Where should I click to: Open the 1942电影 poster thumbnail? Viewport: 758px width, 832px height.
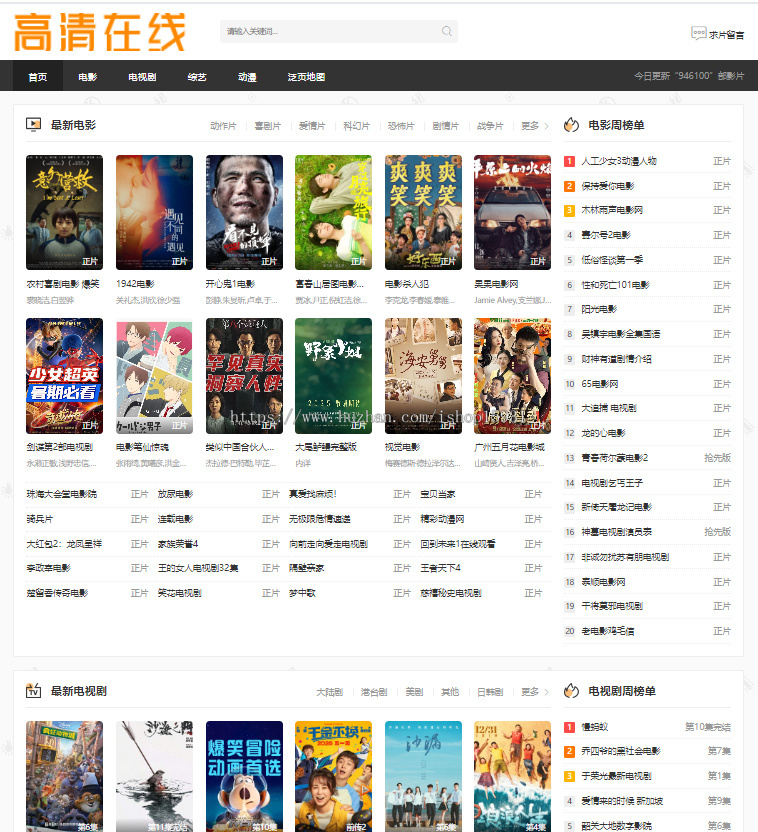point(154,212)
